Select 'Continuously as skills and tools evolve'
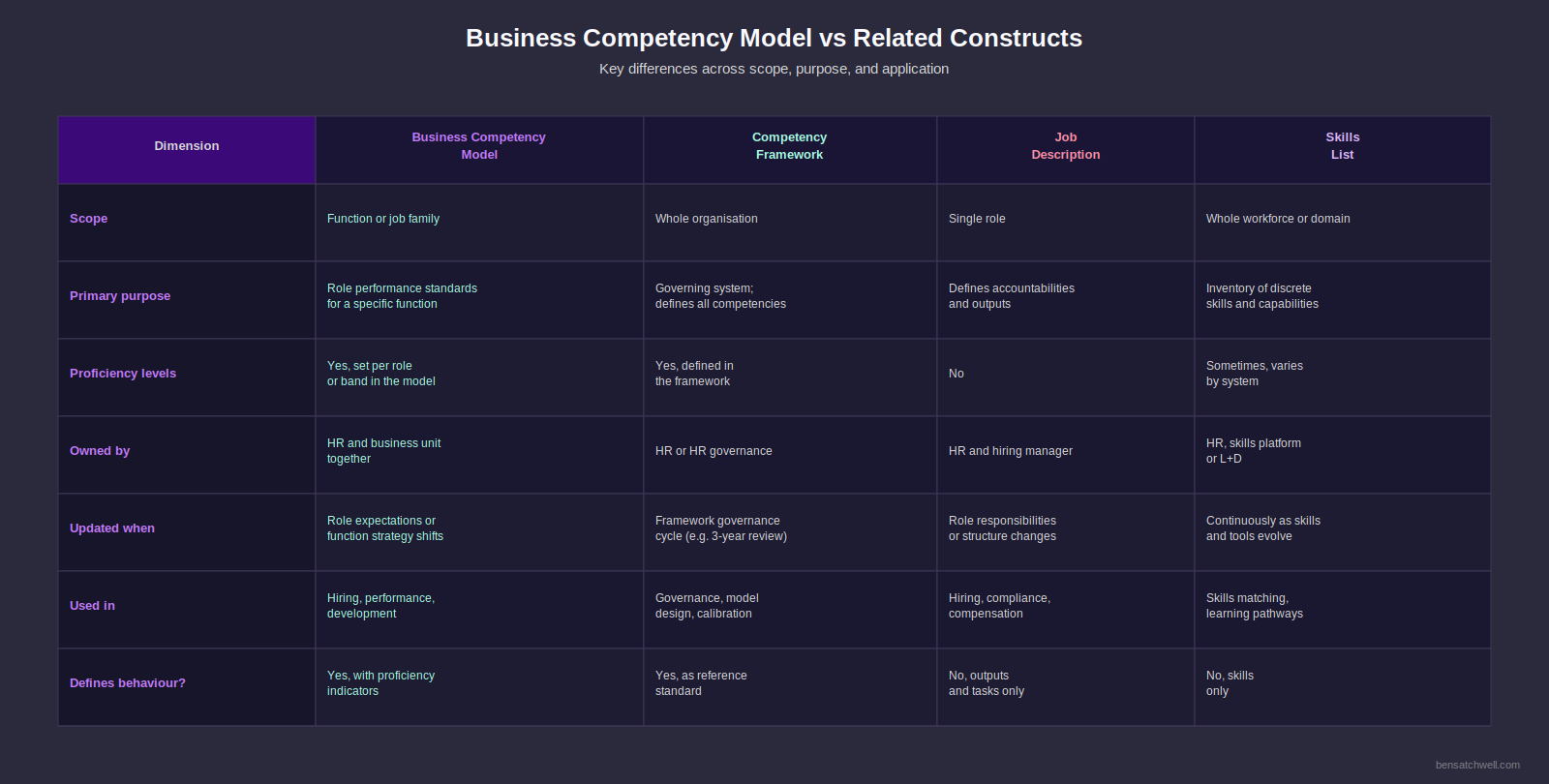Image resolution: width=1549 pixels, height=784 pixels. (1263, 528)
